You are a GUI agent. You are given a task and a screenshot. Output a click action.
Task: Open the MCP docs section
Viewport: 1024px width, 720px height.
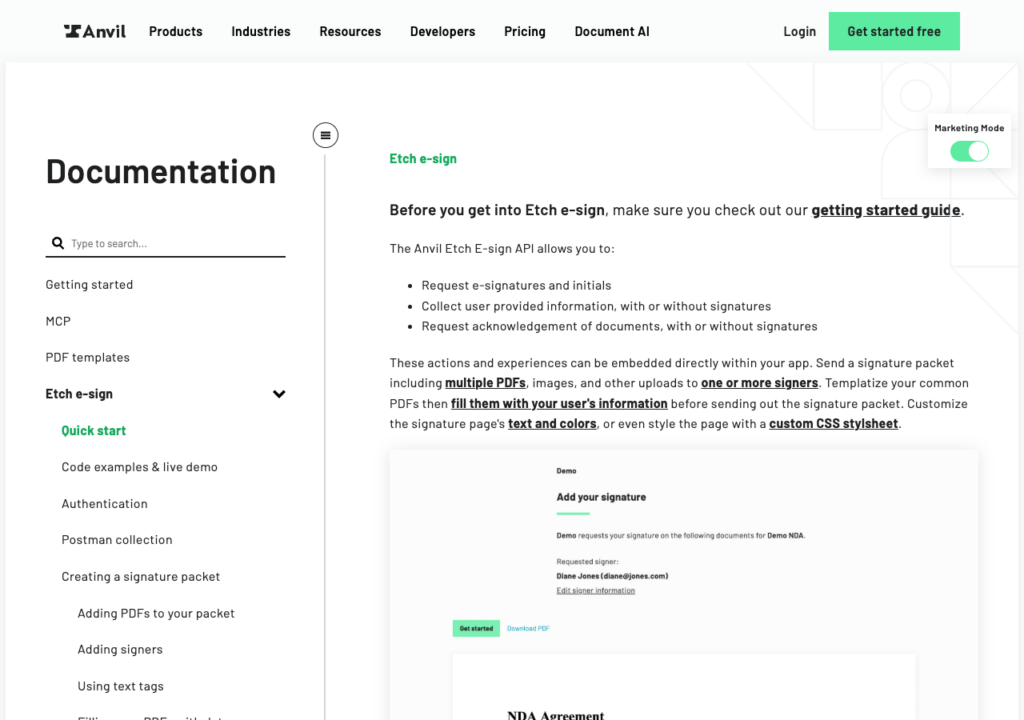point(58,321)
